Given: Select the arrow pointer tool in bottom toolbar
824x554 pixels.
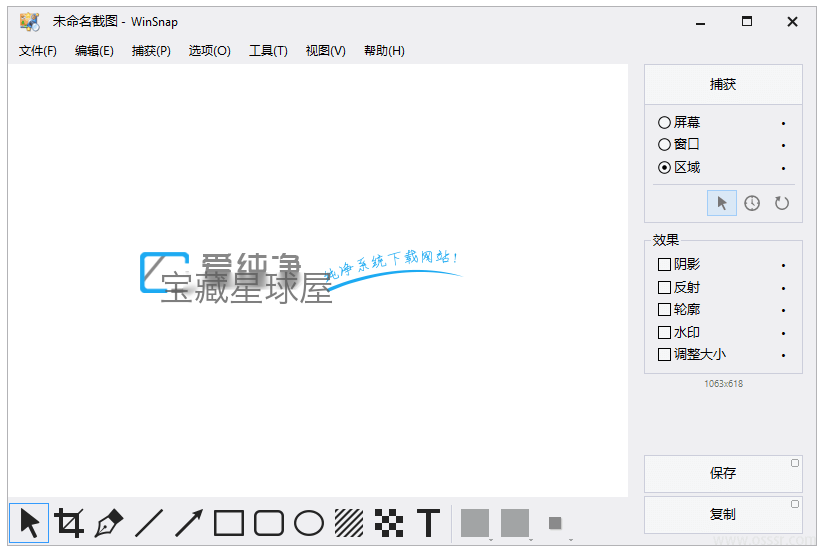Looking at the screenshot, I should click(x=29, y=523).
